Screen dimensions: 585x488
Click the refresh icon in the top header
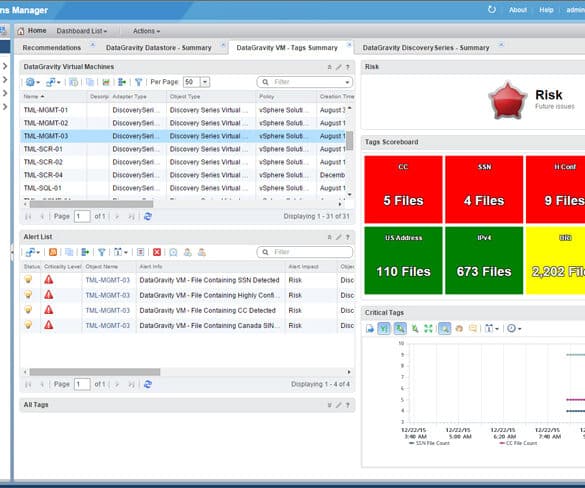pos(492,9)
